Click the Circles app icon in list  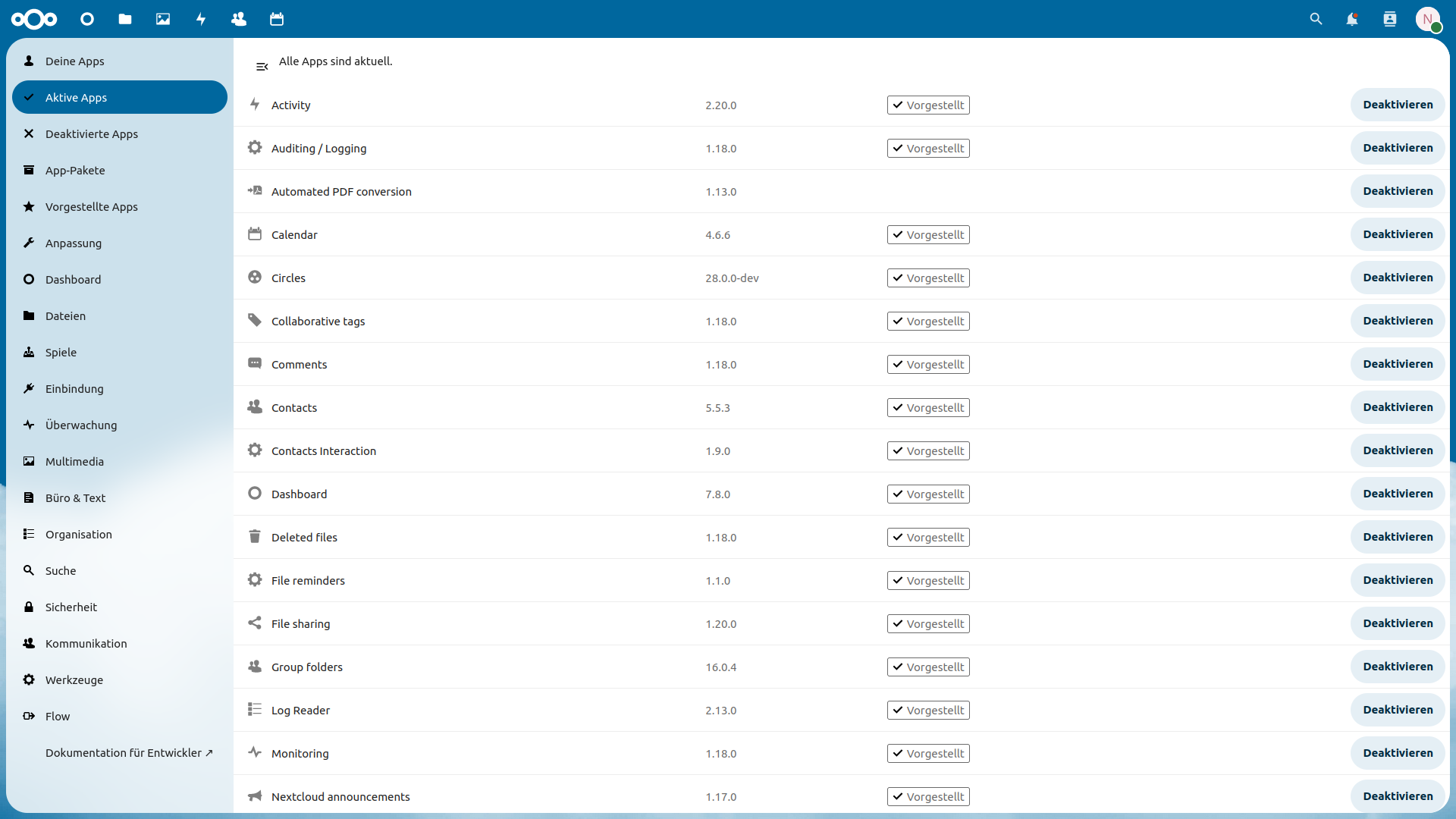pos(255,277)
